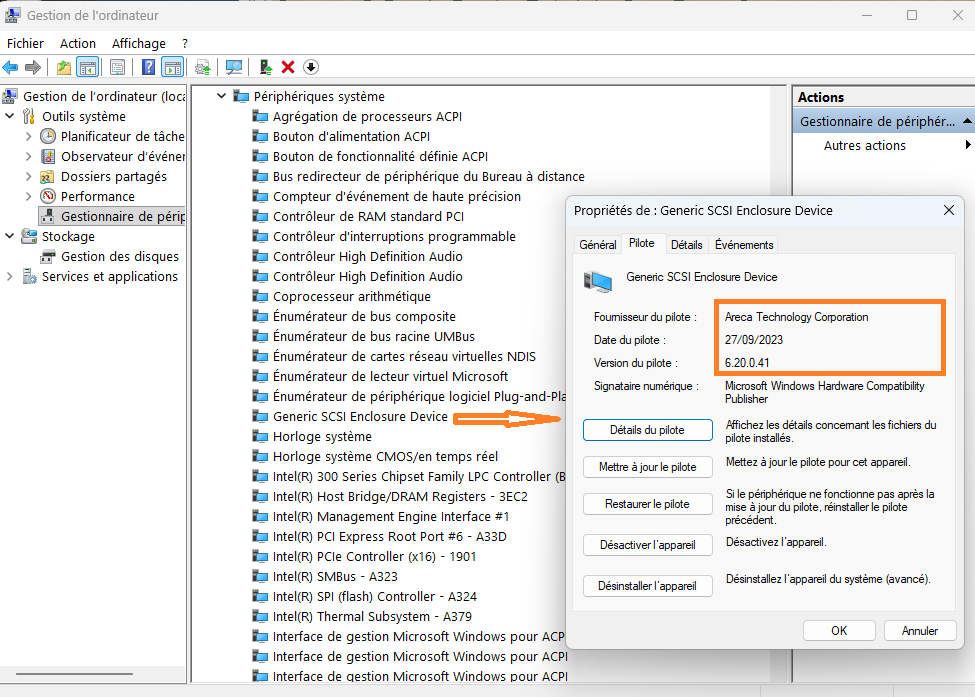
Task: Select Intel(R) SMBus - A323 device
Action: pyautogui.click(x=335, y=576)
